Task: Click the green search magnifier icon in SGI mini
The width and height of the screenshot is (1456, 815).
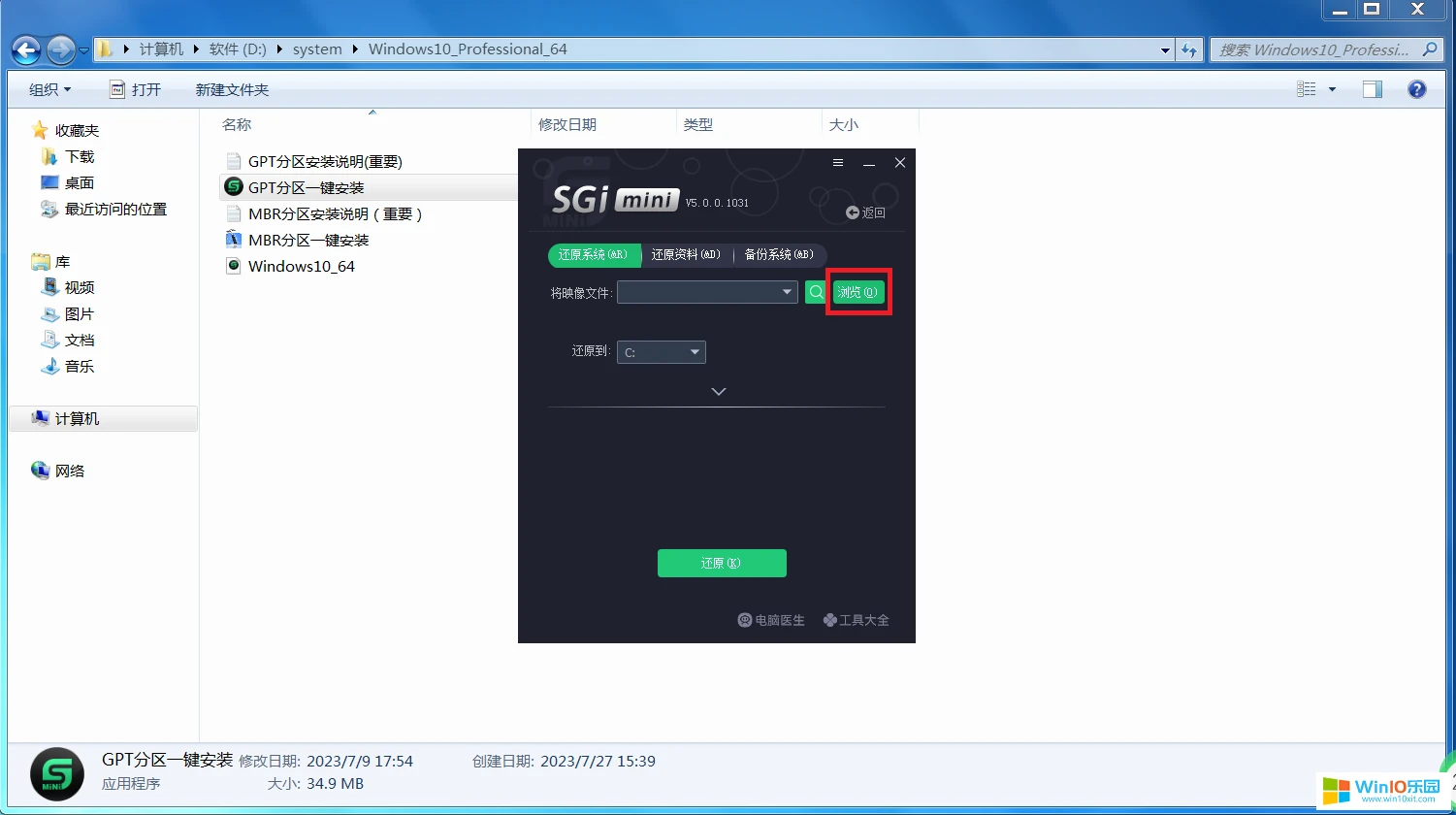Action: click(816, 292)
